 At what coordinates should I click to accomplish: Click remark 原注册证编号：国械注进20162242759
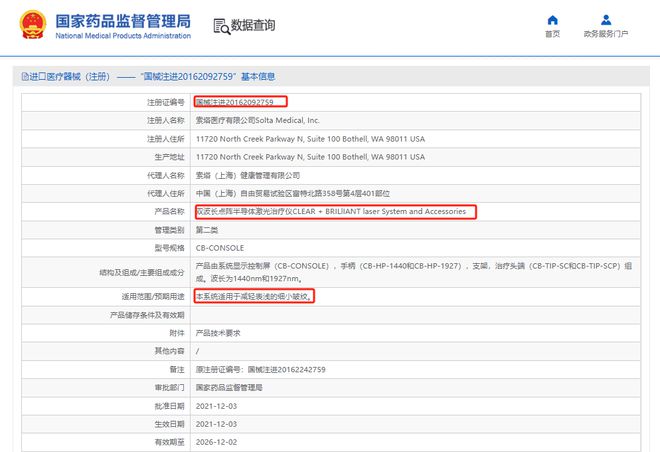tap(261, 370)
